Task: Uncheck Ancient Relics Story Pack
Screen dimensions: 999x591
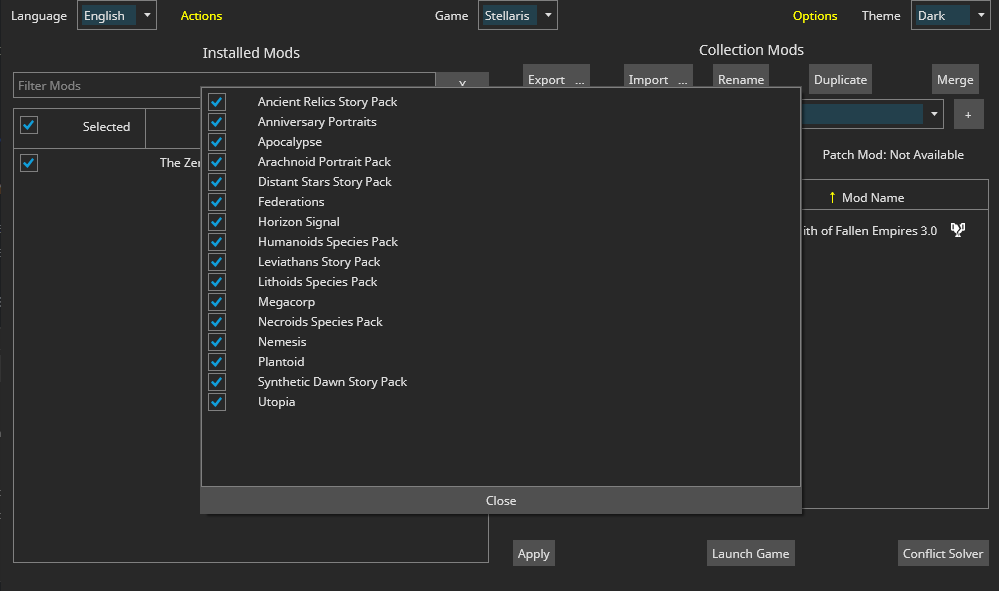Action: 217,102
